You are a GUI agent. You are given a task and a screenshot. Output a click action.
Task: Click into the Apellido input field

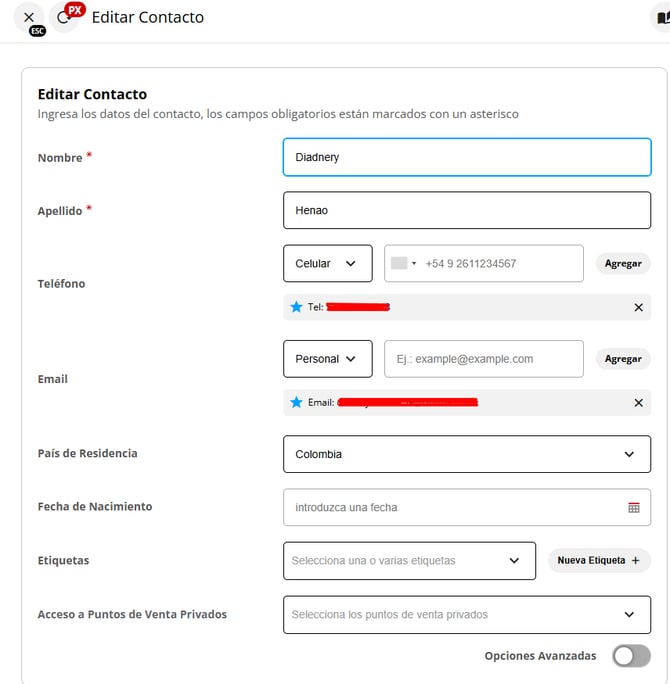(467, 210)
